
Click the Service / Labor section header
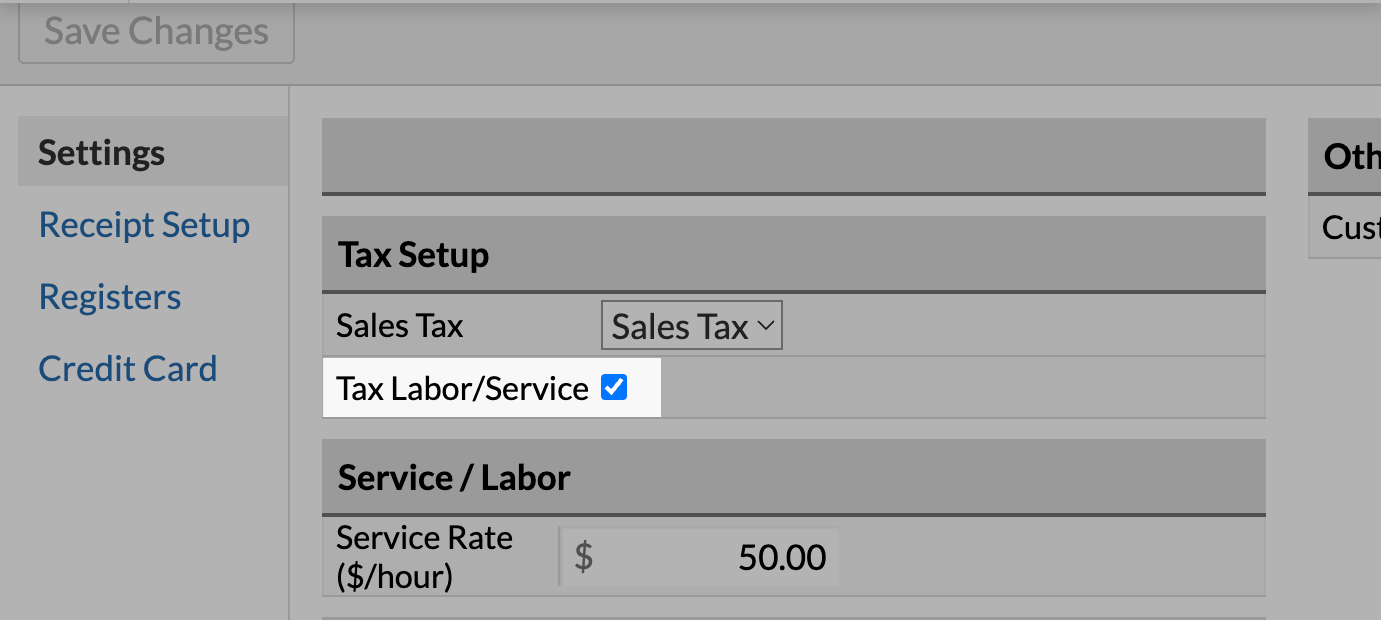pos(454,478)
